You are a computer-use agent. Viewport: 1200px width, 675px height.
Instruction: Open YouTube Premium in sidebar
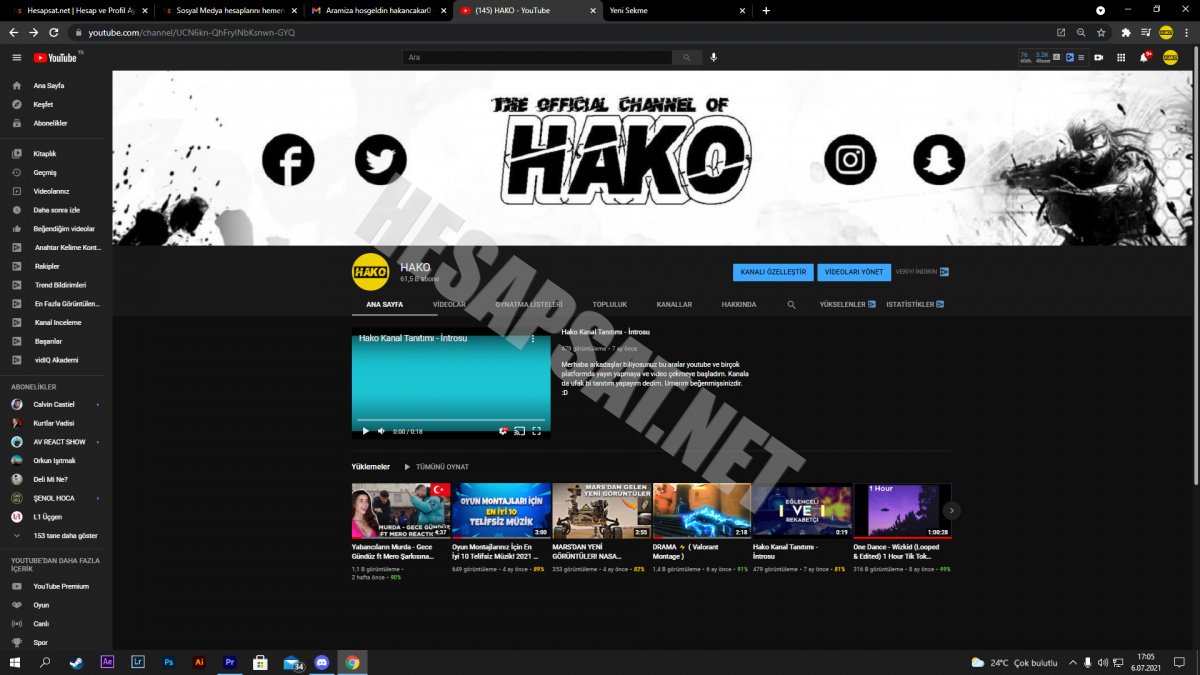(61, 587)
